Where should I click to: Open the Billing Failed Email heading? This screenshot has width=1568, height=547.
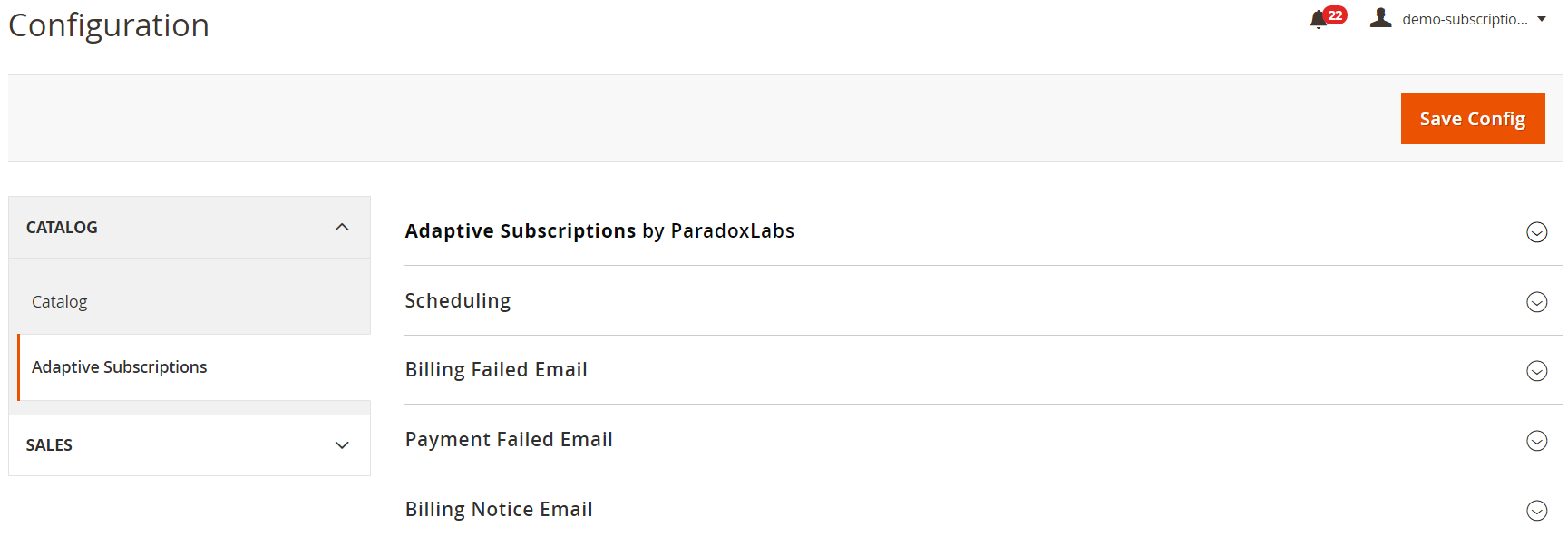pos(496,370)
